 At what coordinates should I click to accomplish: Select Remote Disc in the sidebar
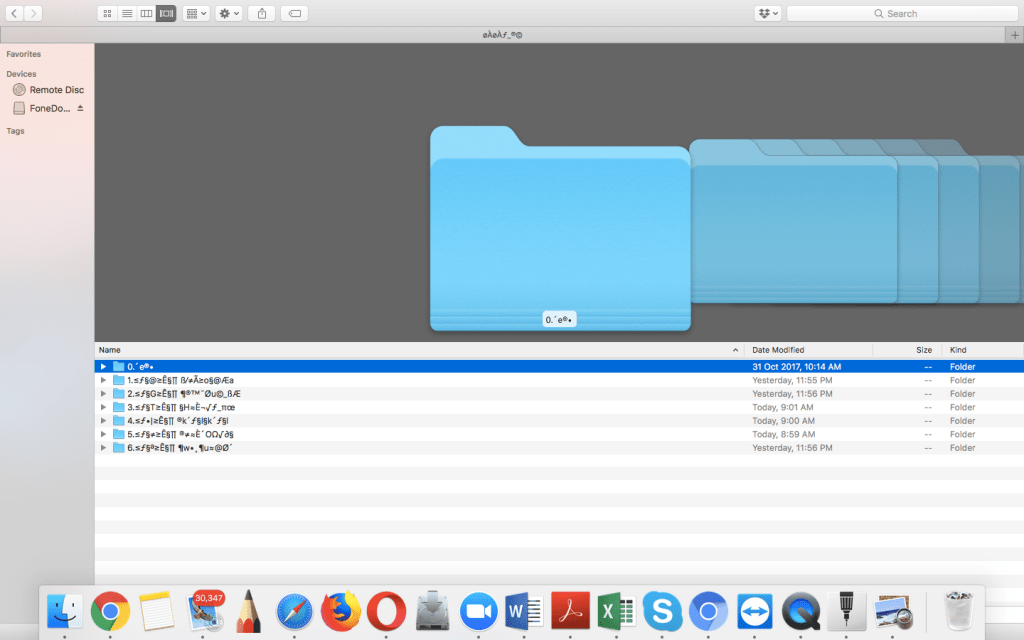pos(56,90)
